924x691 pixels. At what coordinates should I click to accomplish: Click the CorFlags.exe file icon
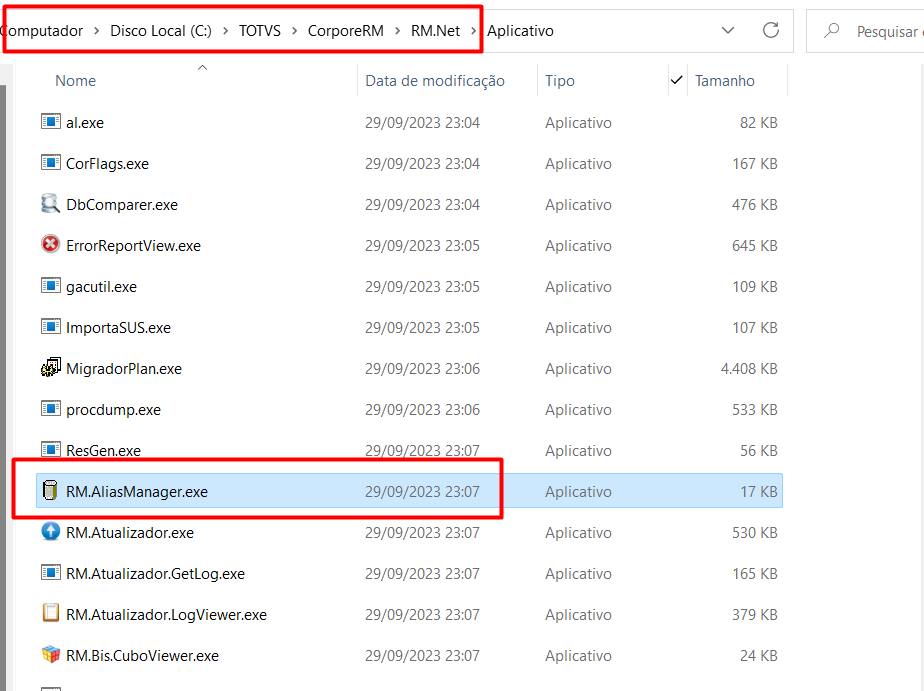(x=51, y=163)
